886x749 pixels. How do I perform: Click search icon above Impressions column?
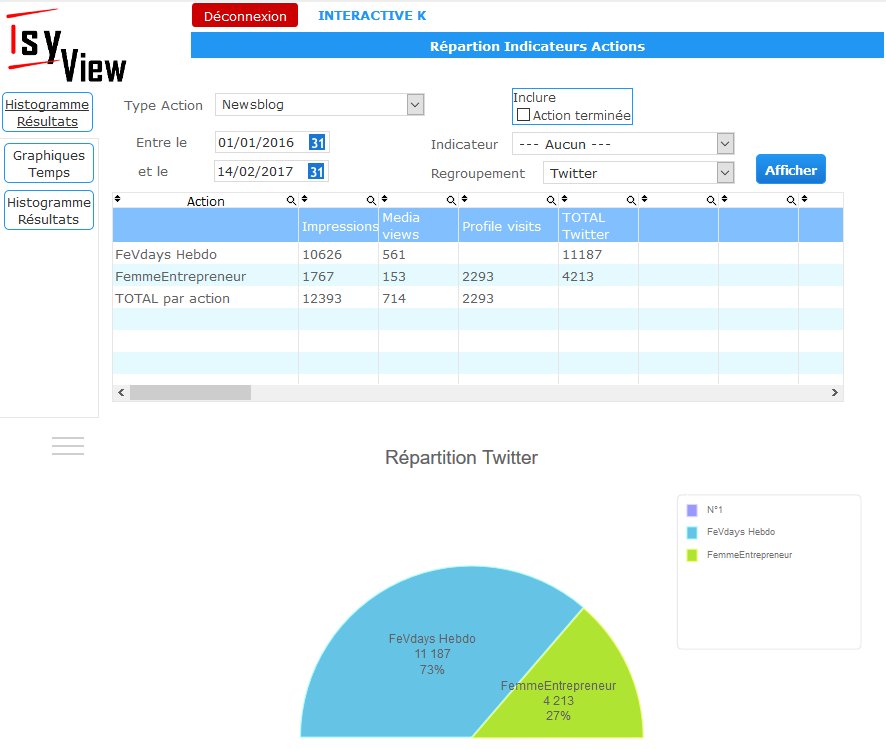(371, 201)
